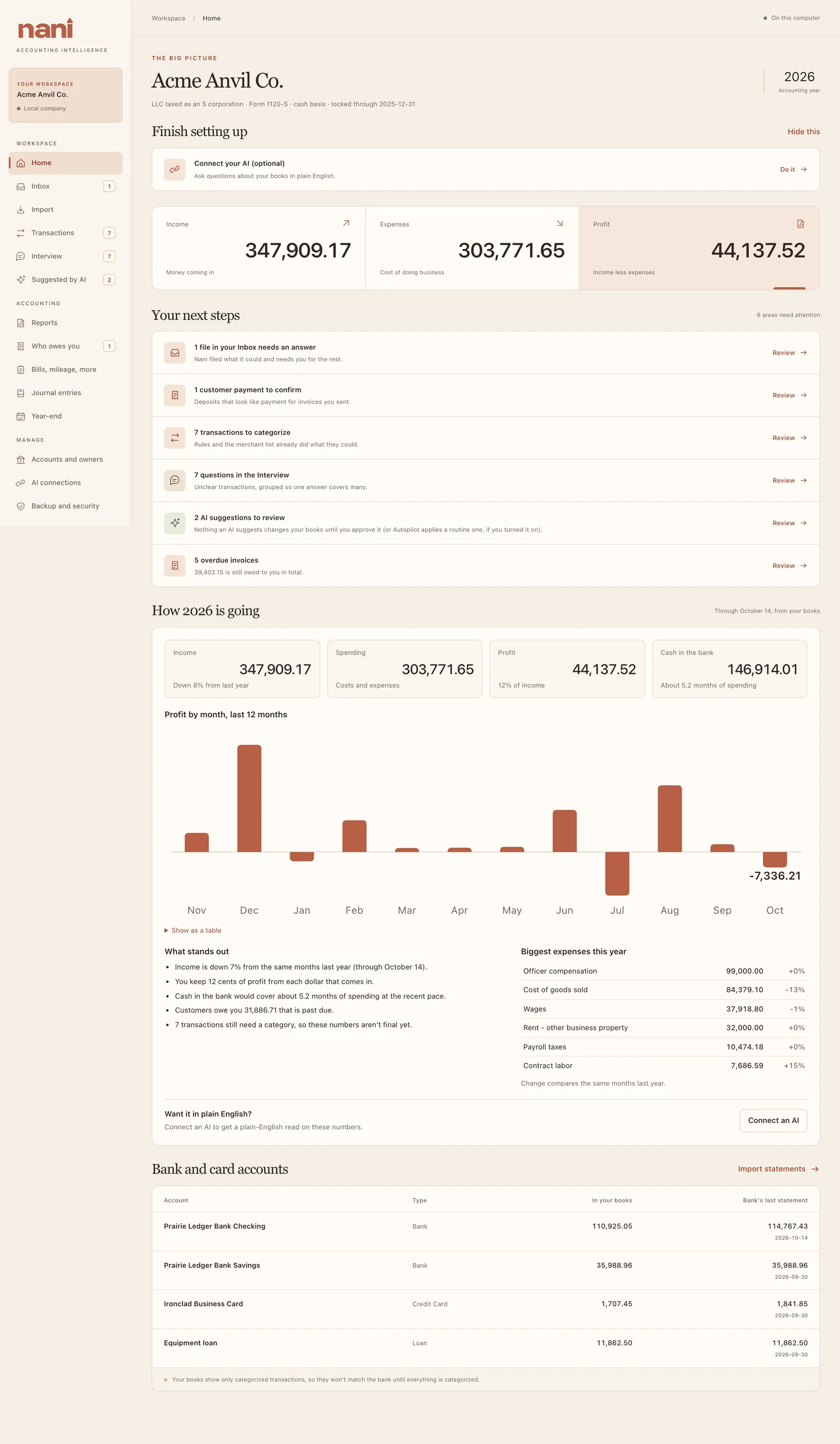Screen dimensions: 840x1444
Task: Open the Reports icon in sidebar
Action: [20, 323]
